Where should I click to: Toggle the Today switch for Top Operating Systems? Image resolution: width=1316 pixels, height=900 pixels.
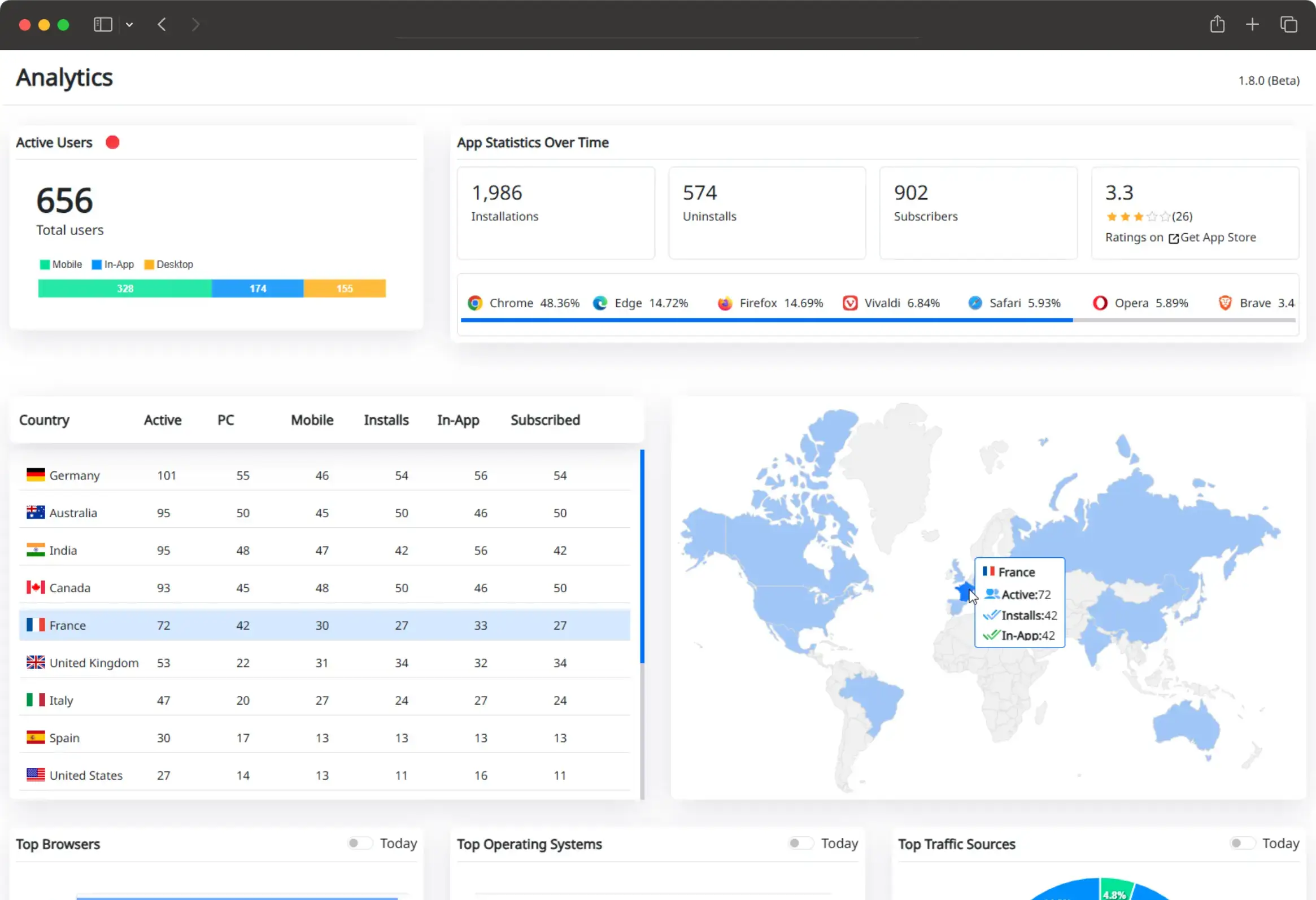pyautogui.click(x=801, y=844)
